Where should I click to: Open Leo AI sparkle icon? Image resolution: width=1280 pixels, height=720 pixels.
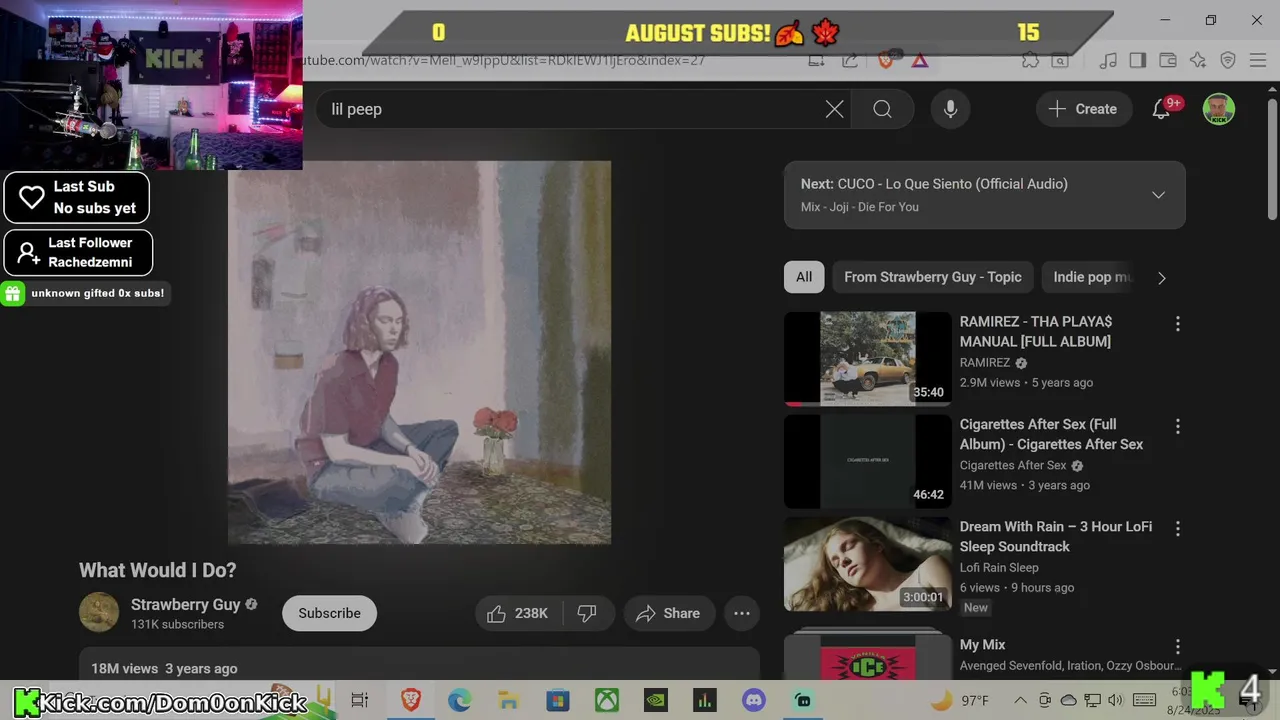(x=1198, y=60)
